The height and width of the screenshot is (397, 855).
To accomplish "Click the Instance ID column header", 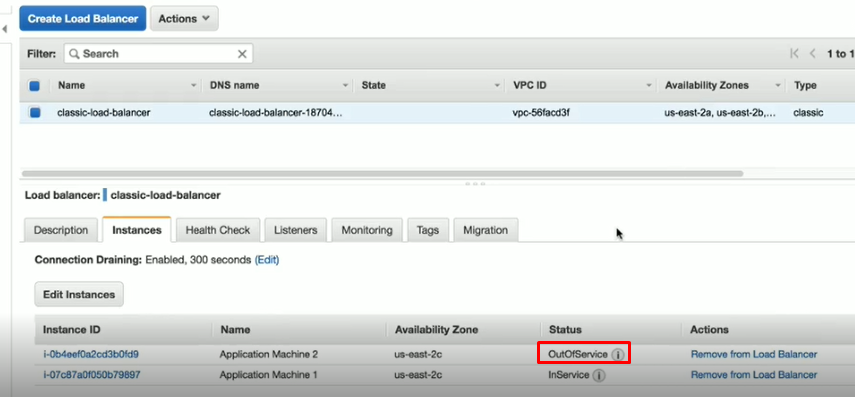I will [x=71, y=330].
